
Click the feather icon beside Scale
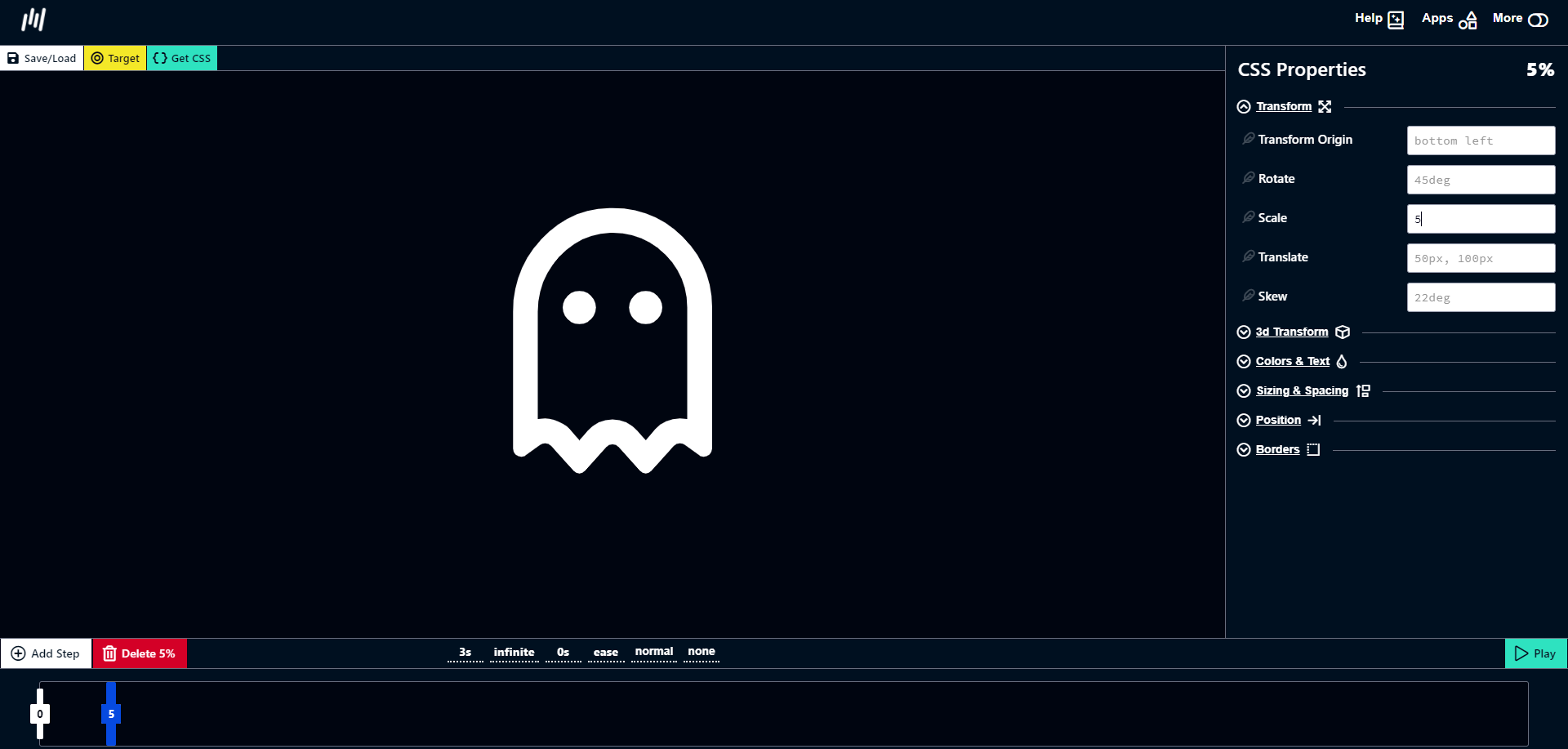click(x=1249, y=217)
